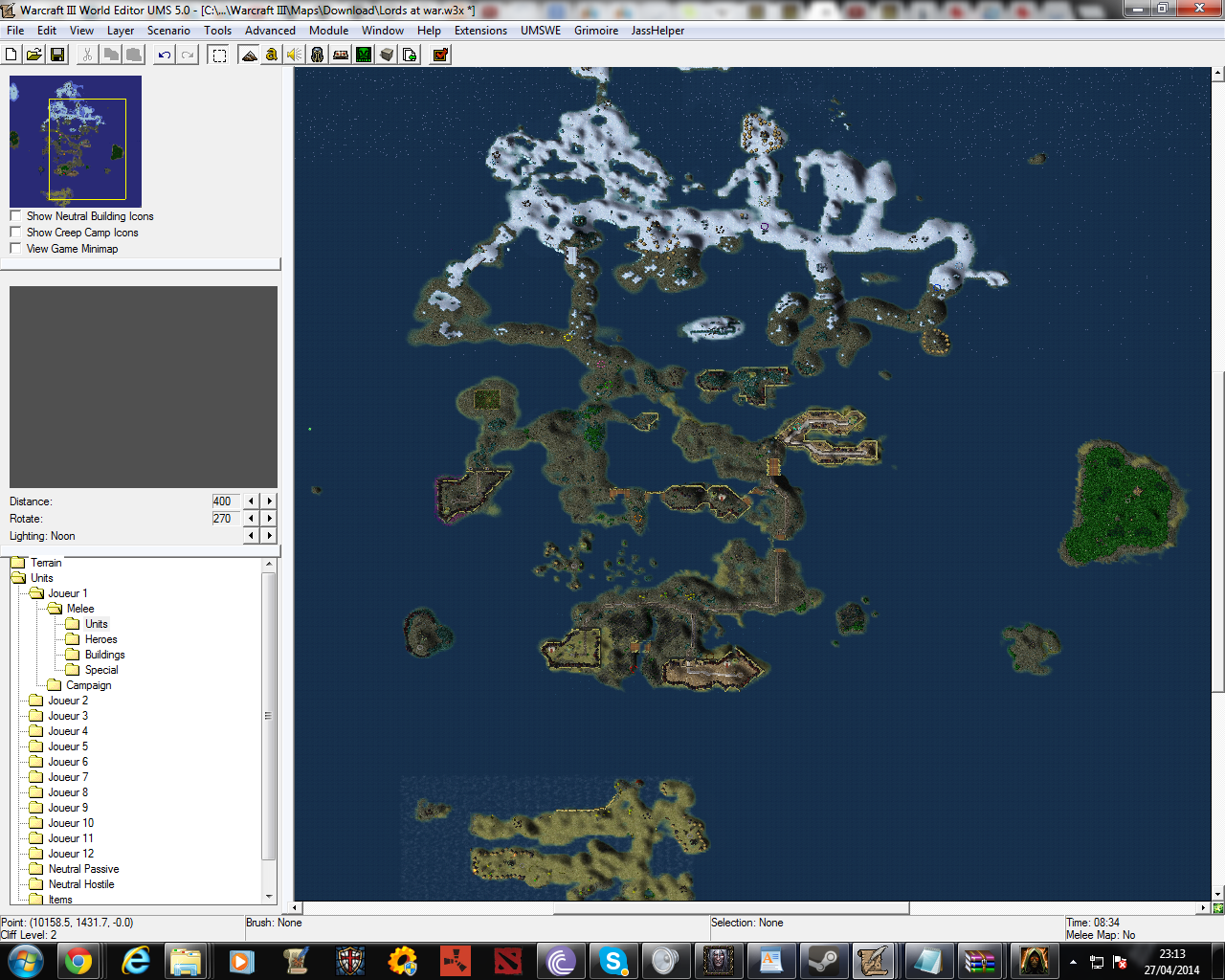Decrease Distance with left arrow
The height and width of the screenshot is (980, 1225).
pos(252,501)
